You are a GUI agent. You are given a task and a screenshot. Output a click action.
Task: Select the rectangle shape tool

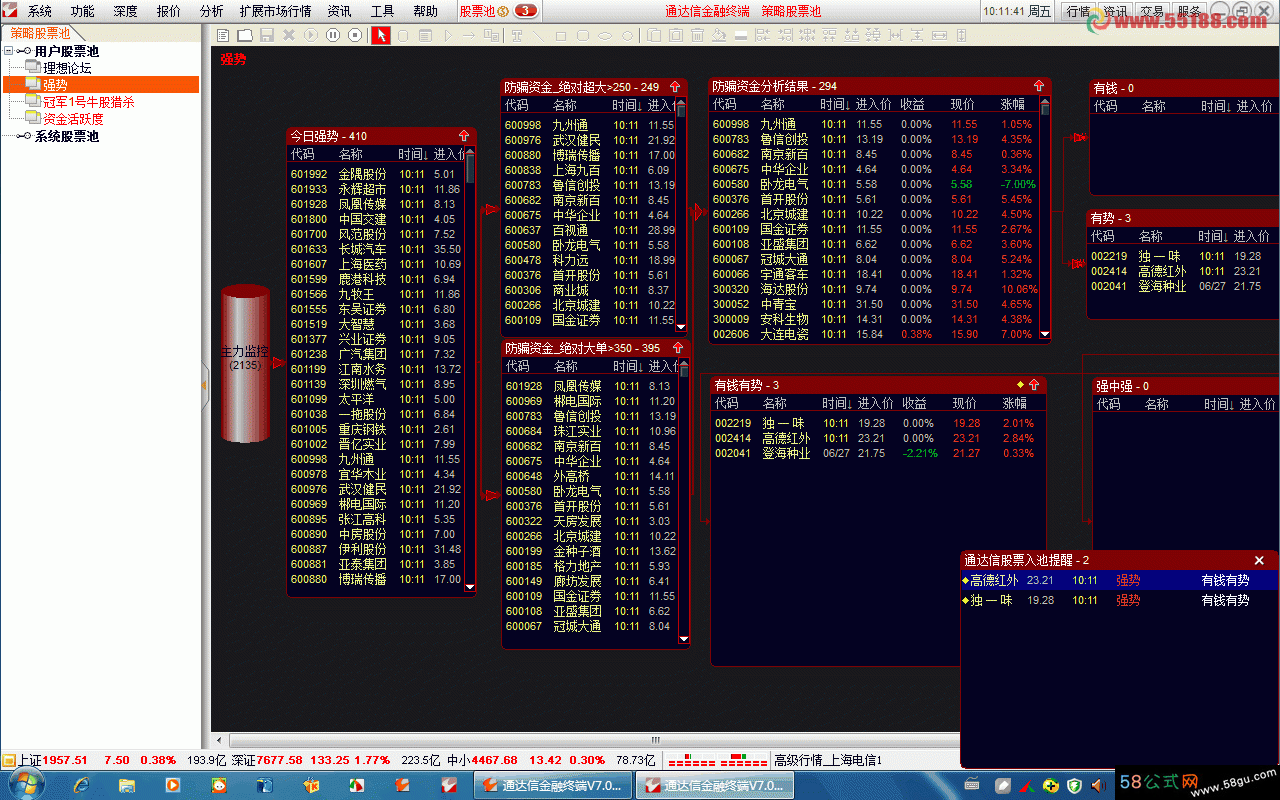[x=560, y=35]
